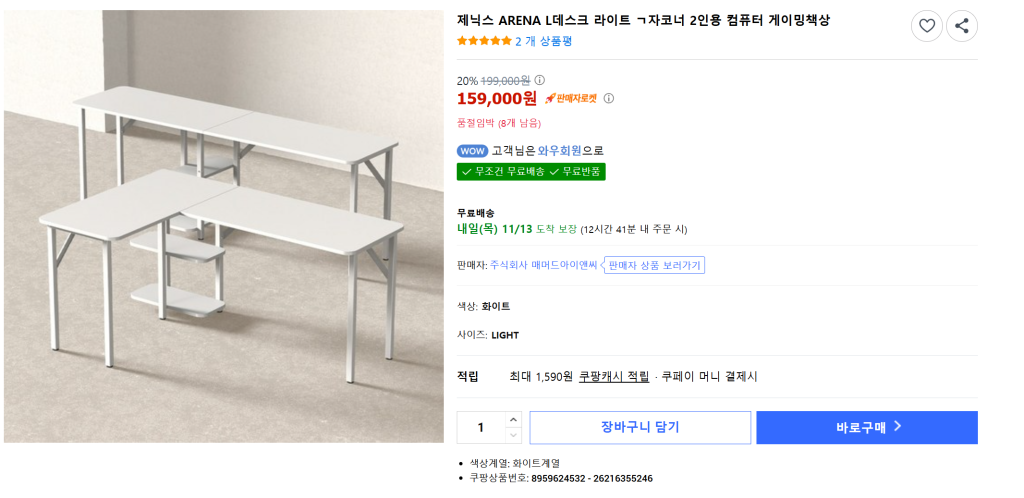
Task: Click the 바로구매 buy now button
Action: 867,427
